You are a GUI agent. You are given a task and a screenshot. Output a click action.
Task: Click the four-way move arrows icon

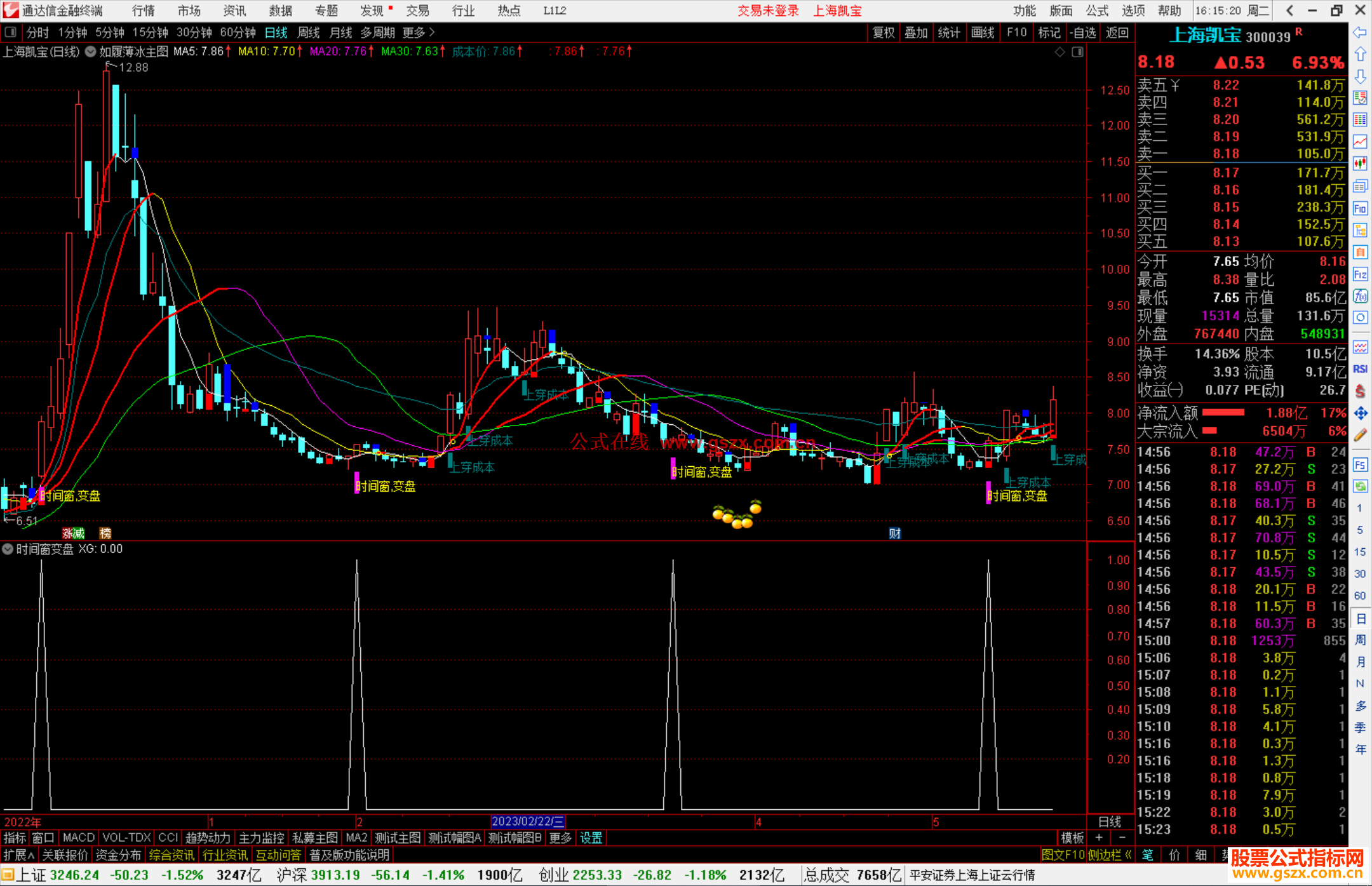pyautogui.click(x=1360, y=413)
